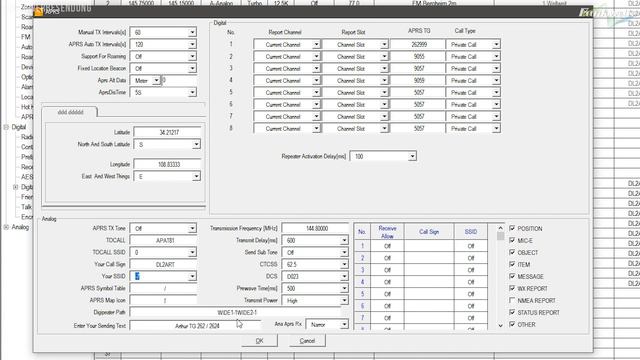Click the Call Sign column header
Screen dimensions: 640x360
pos(429,232)
